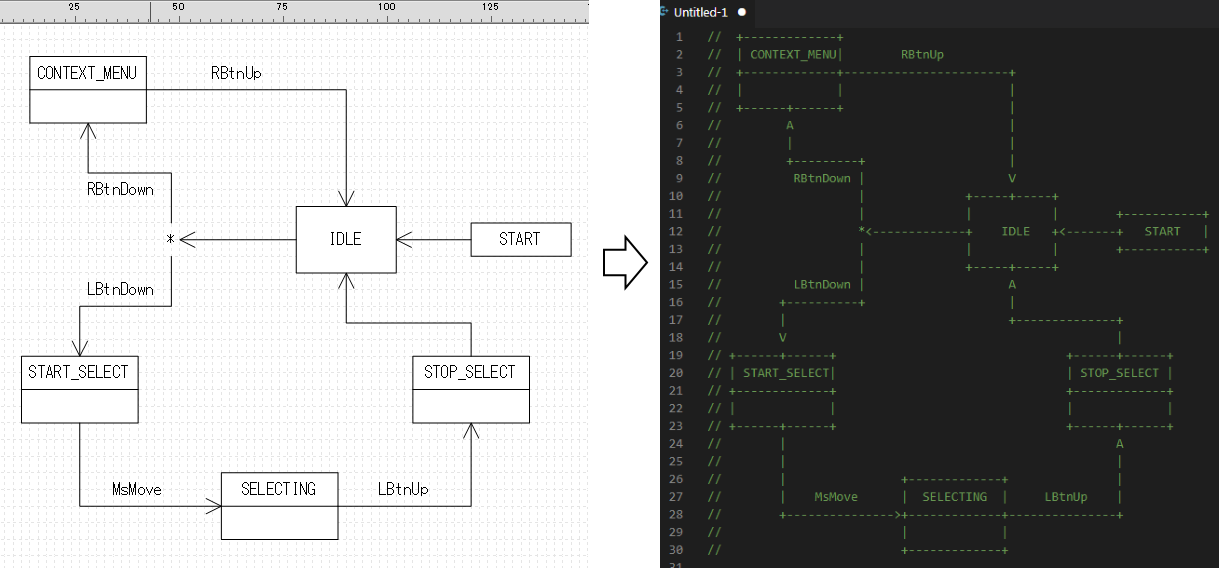Select the STOP_SELECT state box in diagram
This screenshot has height=568, width=1219.
point(470,389)
